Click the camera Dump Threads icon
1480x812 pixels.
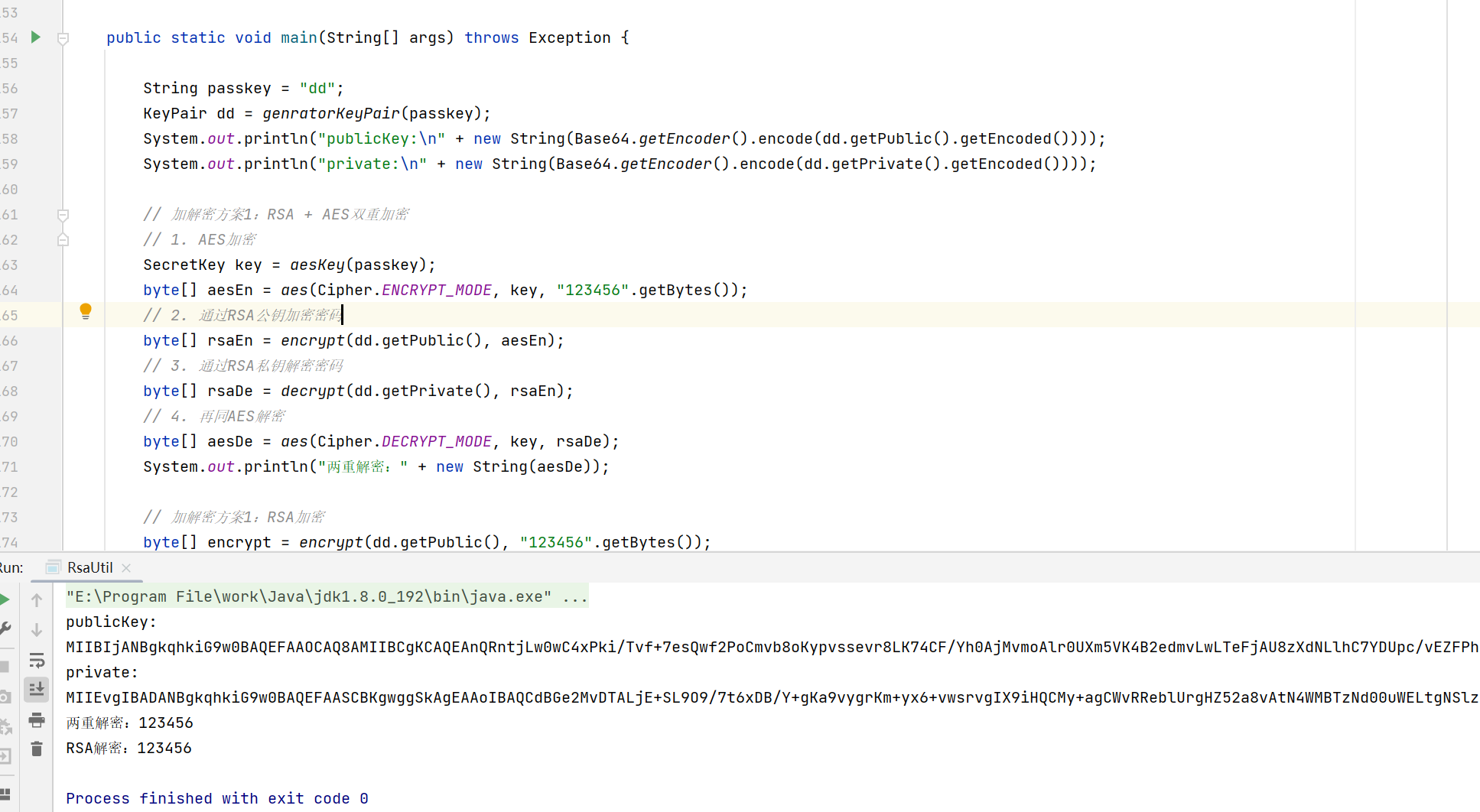tap(5, 697)
